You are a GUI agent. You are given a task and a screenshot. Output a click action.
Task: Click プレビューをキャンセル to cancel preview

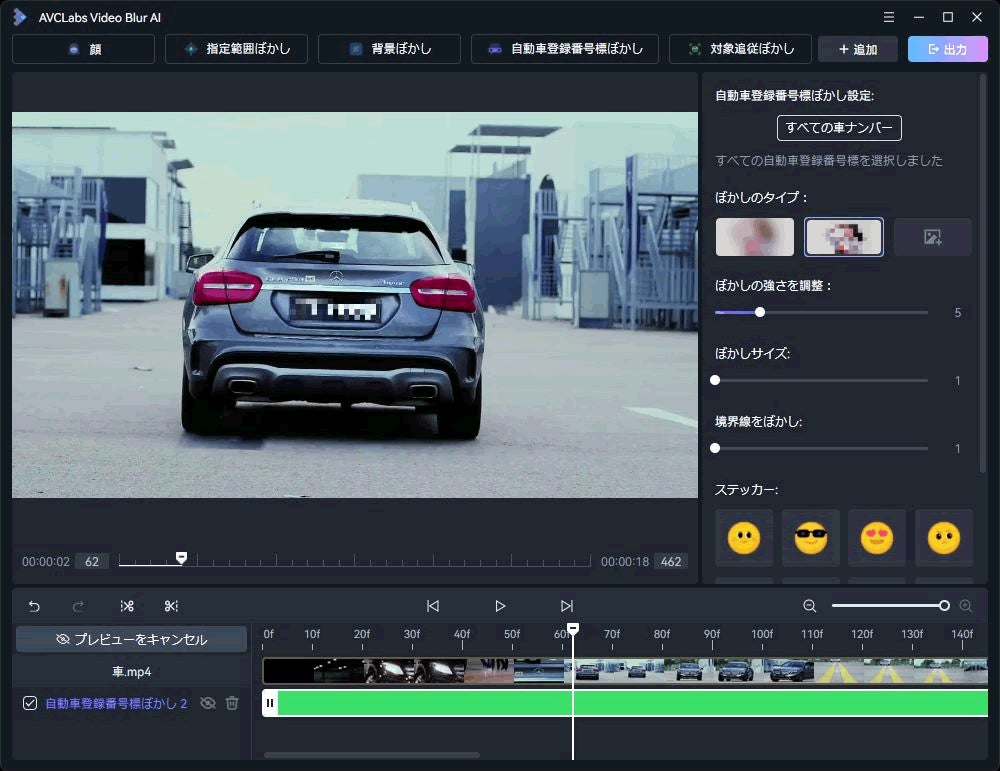click(x=132, y=639)
